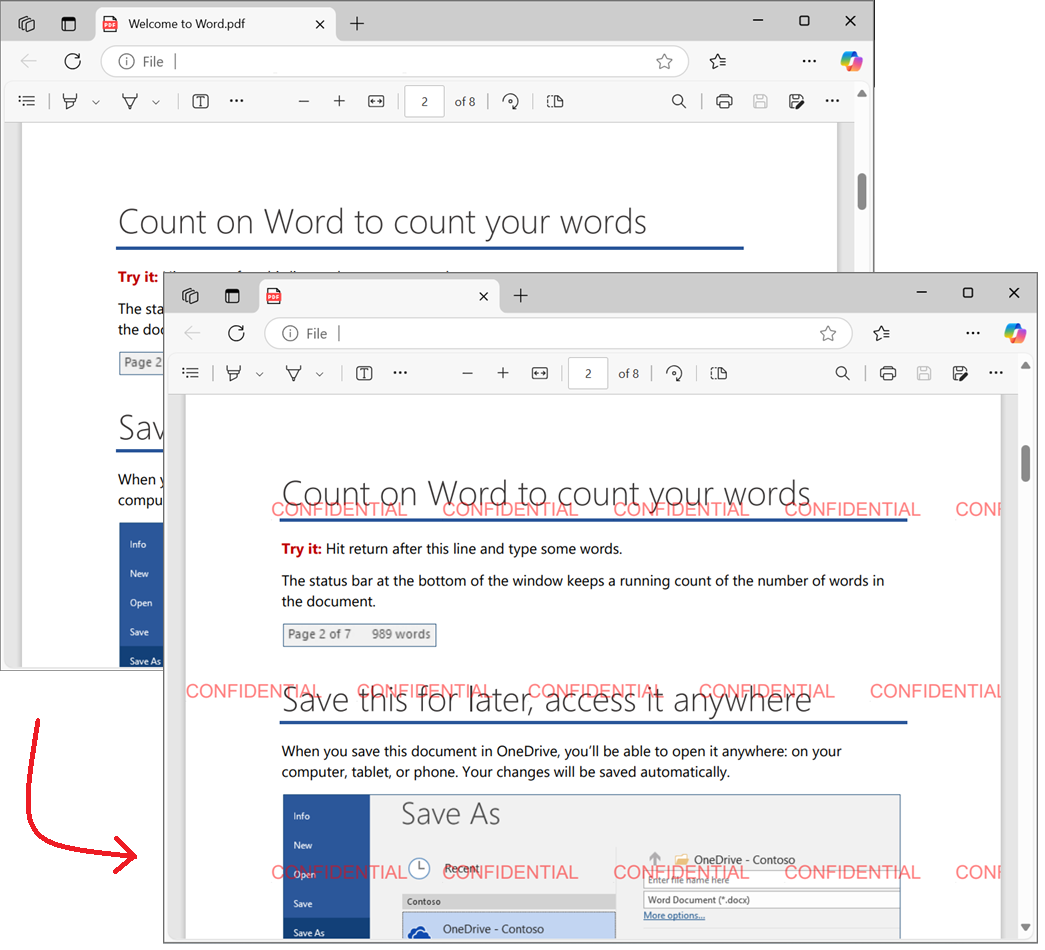Screen dimensions: 1045x950
Task: Open Copilot in the browser toolbar
Action: [x=1015, y=333]
